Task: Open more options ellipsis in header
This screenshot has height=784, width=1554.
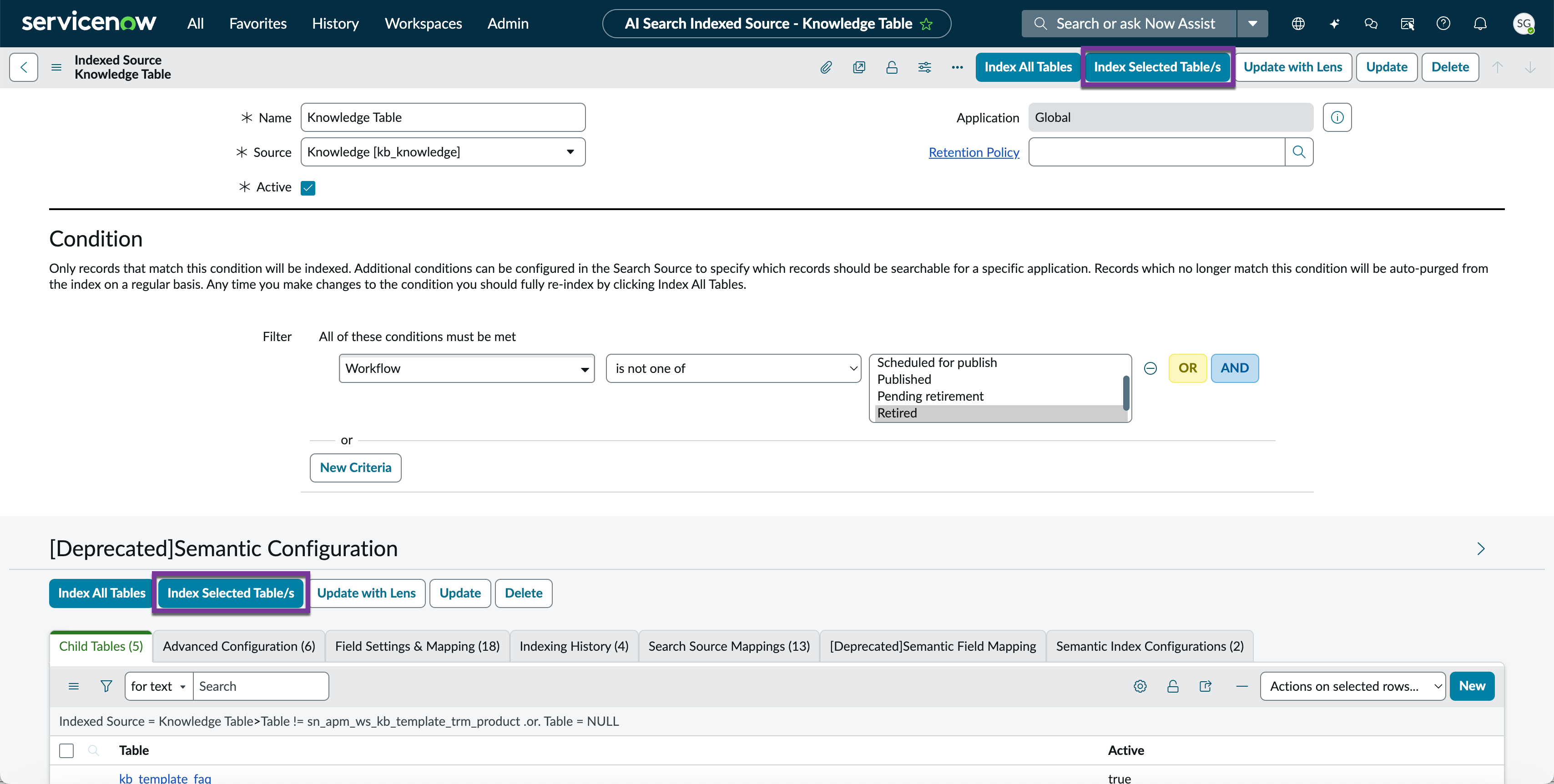Action: pos(957,67)
